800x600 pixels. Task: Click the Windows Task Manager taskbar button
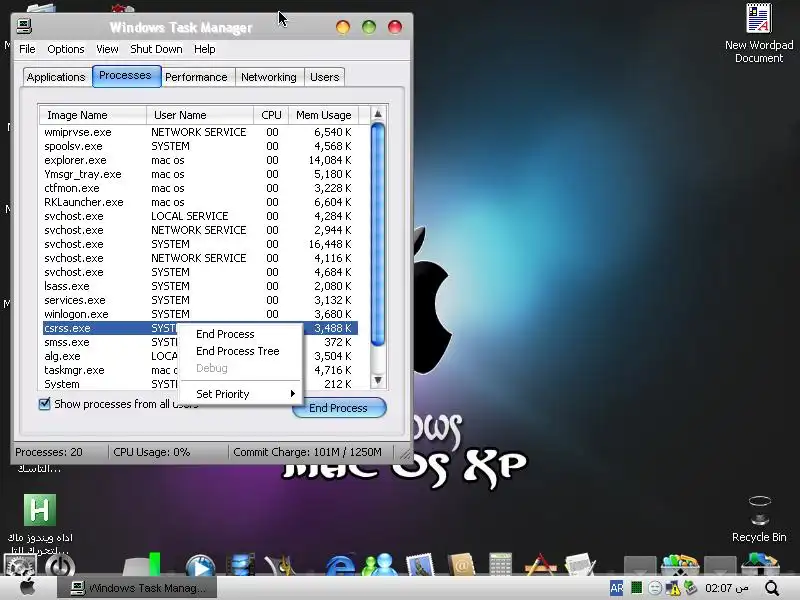(x=137, y=588)
